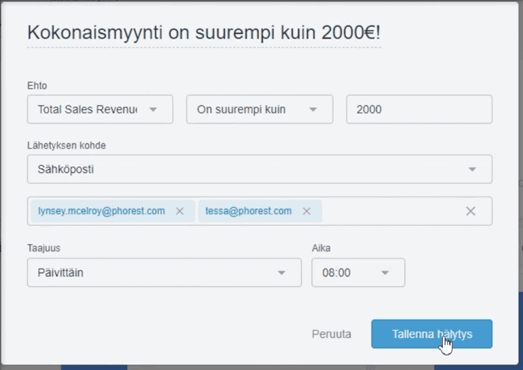
Task: Click Peruuta to cancel
Action: tap(332, 334)
